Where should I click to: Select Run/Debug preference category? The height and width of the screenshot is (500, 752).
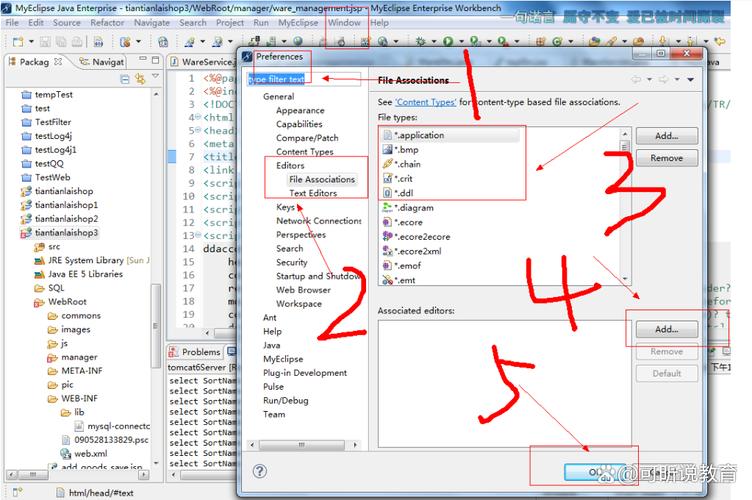pyautogui.click(x=285, y=400)
